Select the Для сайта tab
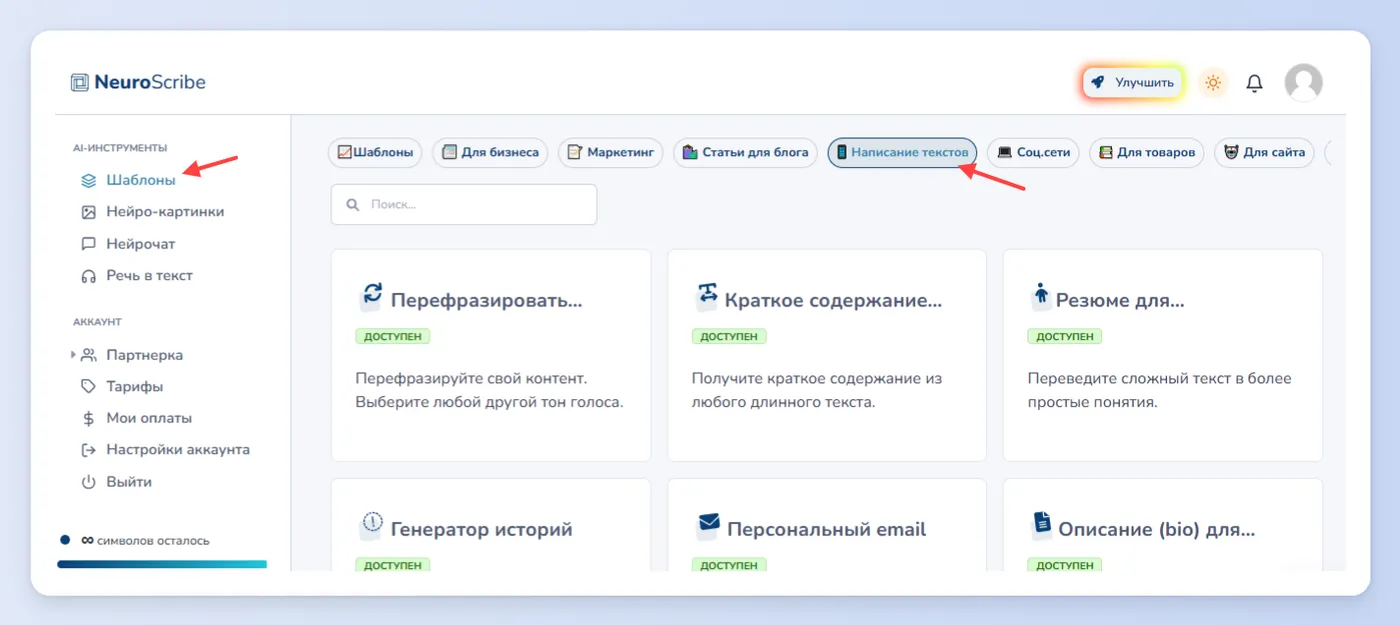This screenshot has width=1400, height=625. 1264,153
